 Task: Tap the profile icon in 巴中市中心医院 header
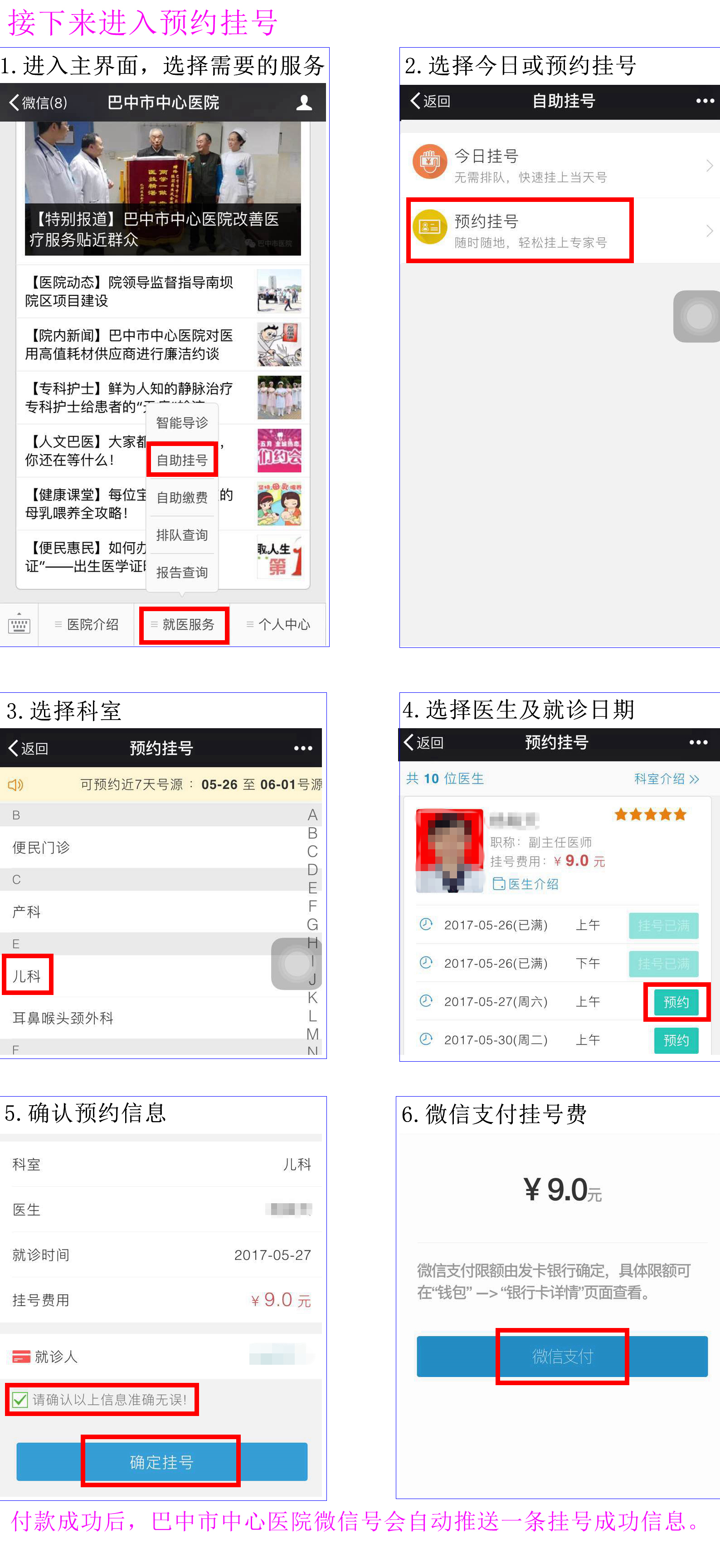[304, 103]
